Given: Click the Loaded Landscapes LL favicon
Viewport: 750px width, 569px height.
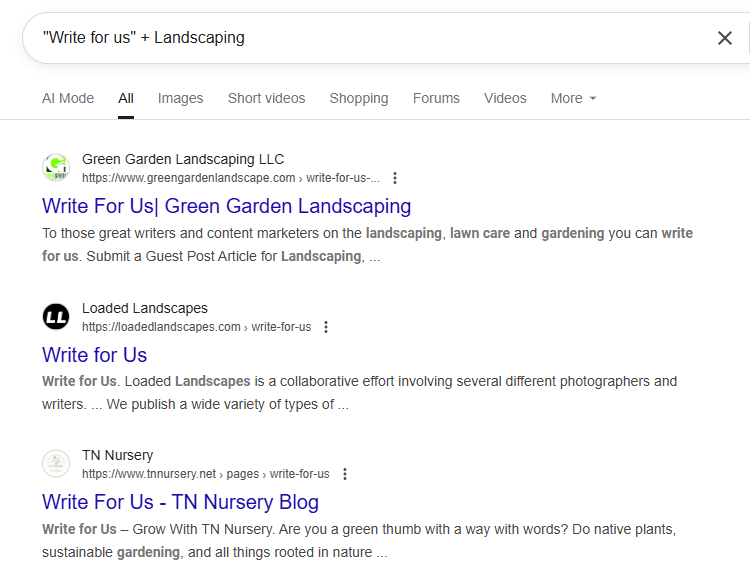Looking at the screenshot, I should (56, 317).
